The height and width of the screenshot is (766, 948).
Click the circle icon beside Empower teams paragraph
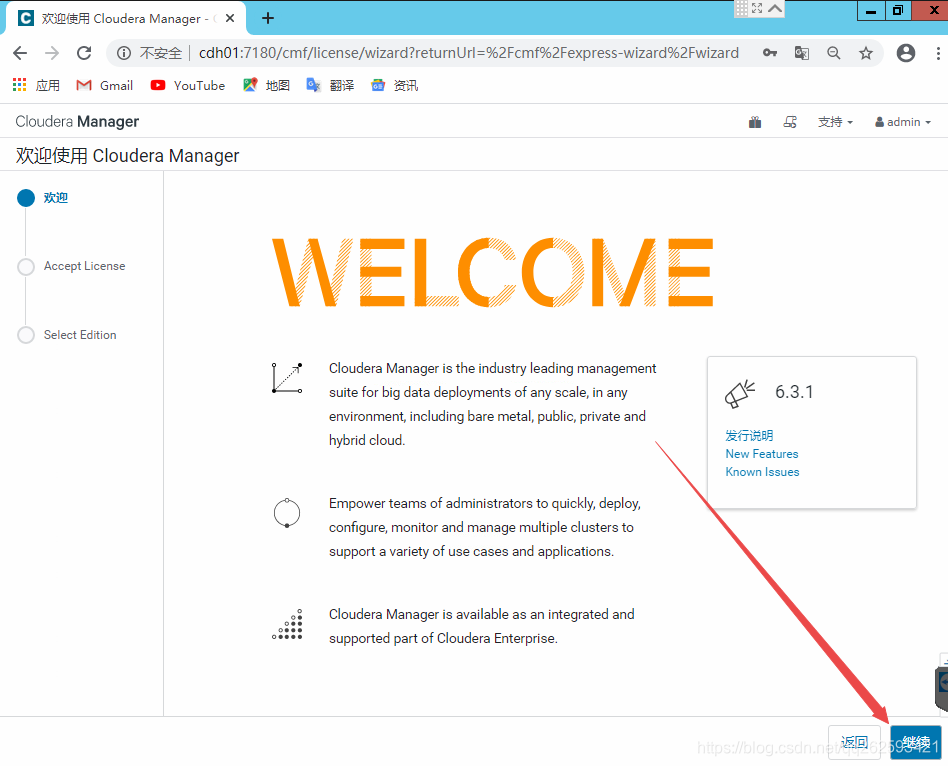(287, 513)
